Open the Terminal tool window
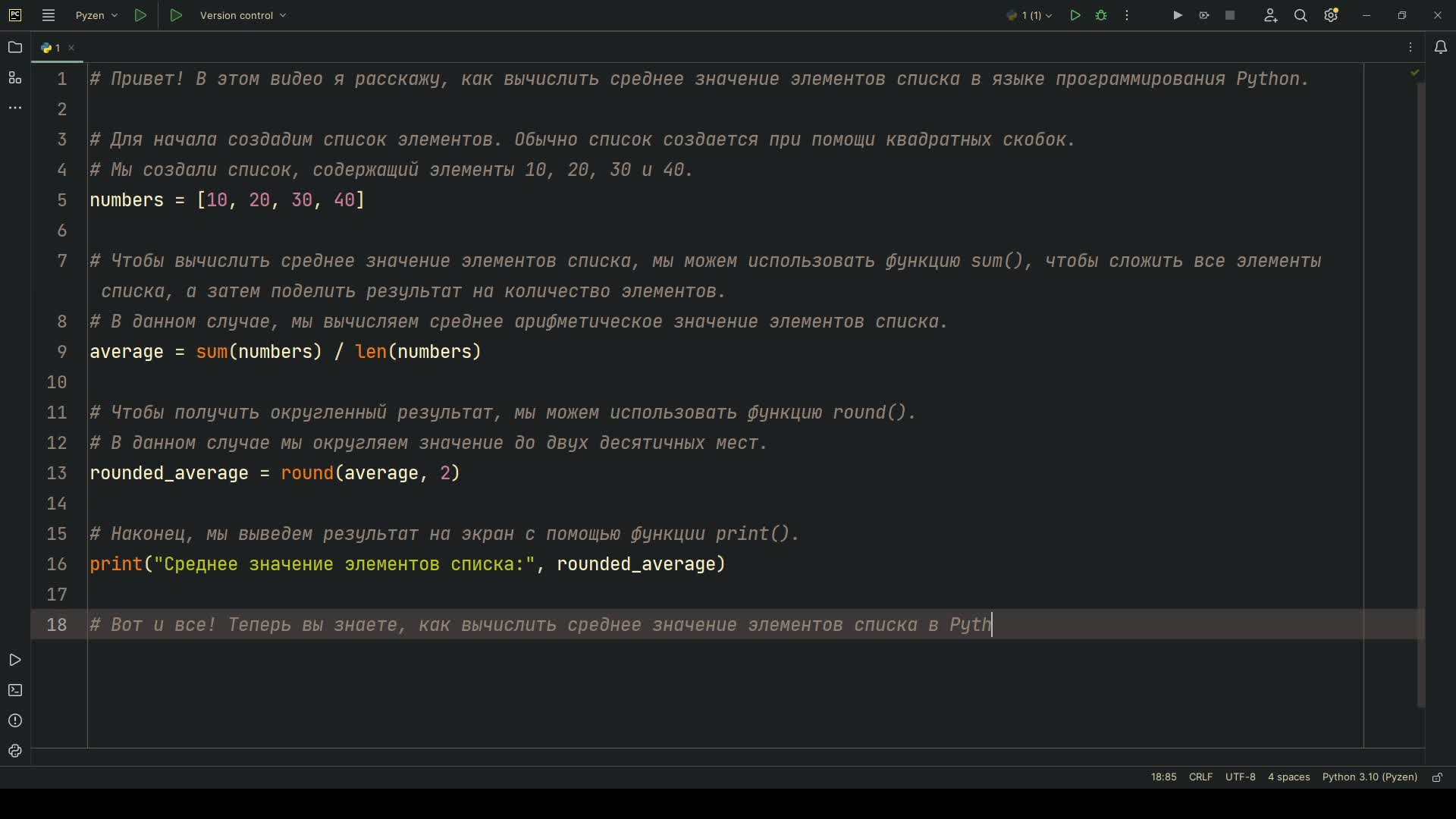 pyautogui.click(x=14, y=690)
